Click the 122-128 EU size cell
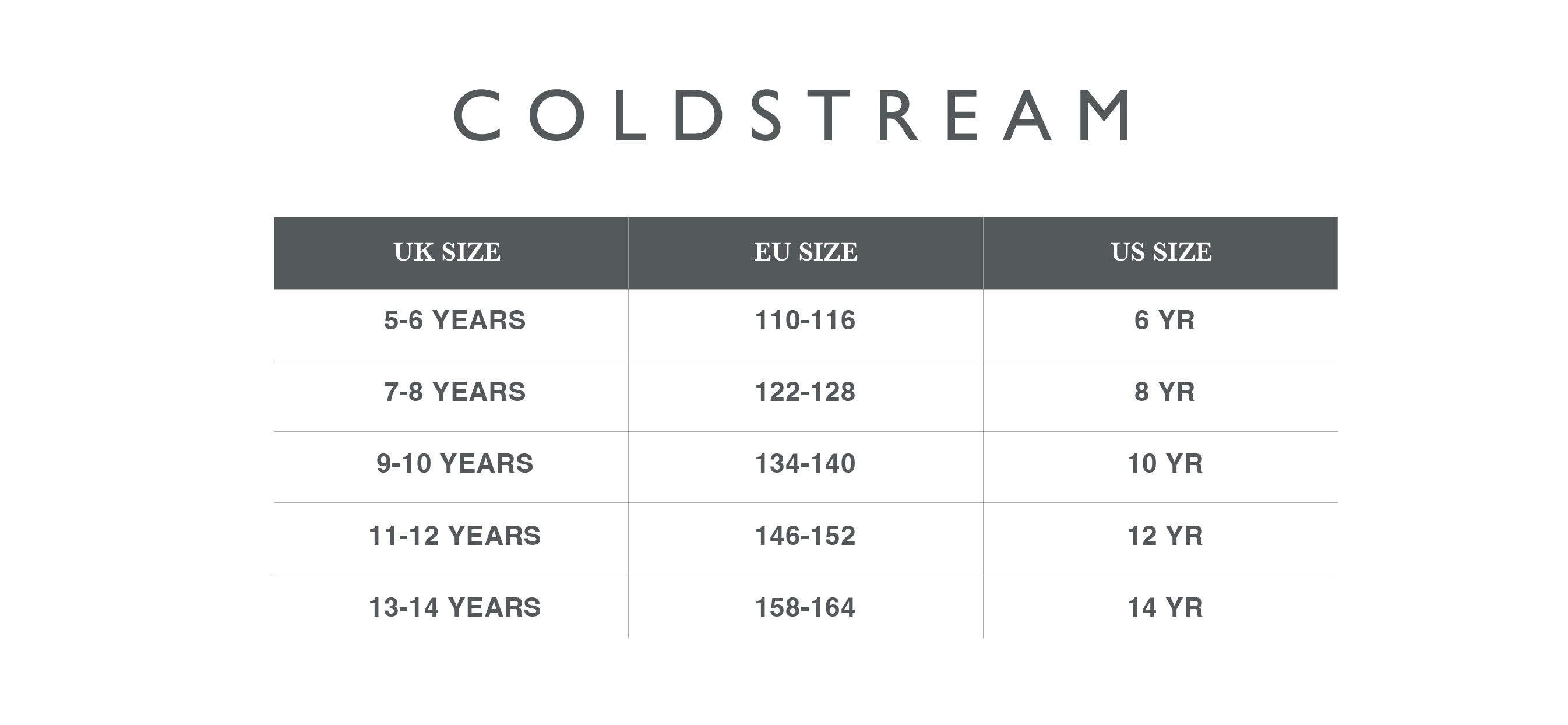1568x725 pixels. tap(805, 392)
